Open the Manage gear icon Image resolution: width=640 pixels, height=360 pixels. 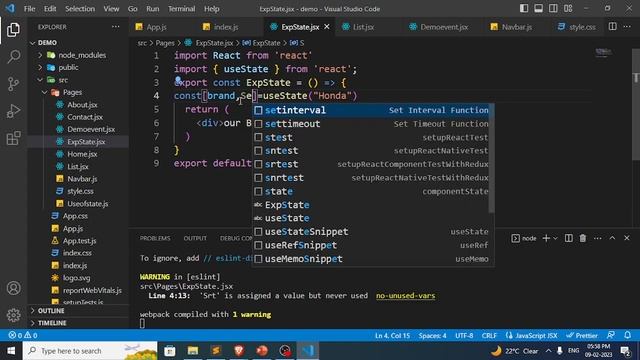tap(13, 315)
